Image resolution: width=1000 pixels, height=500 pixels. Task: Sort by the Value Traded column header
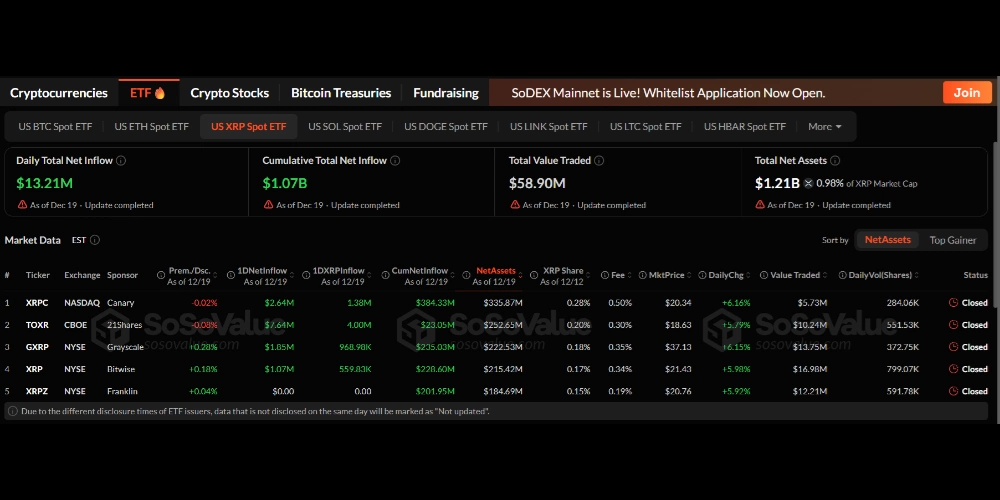pyautogui.click(x=794, y=275)
